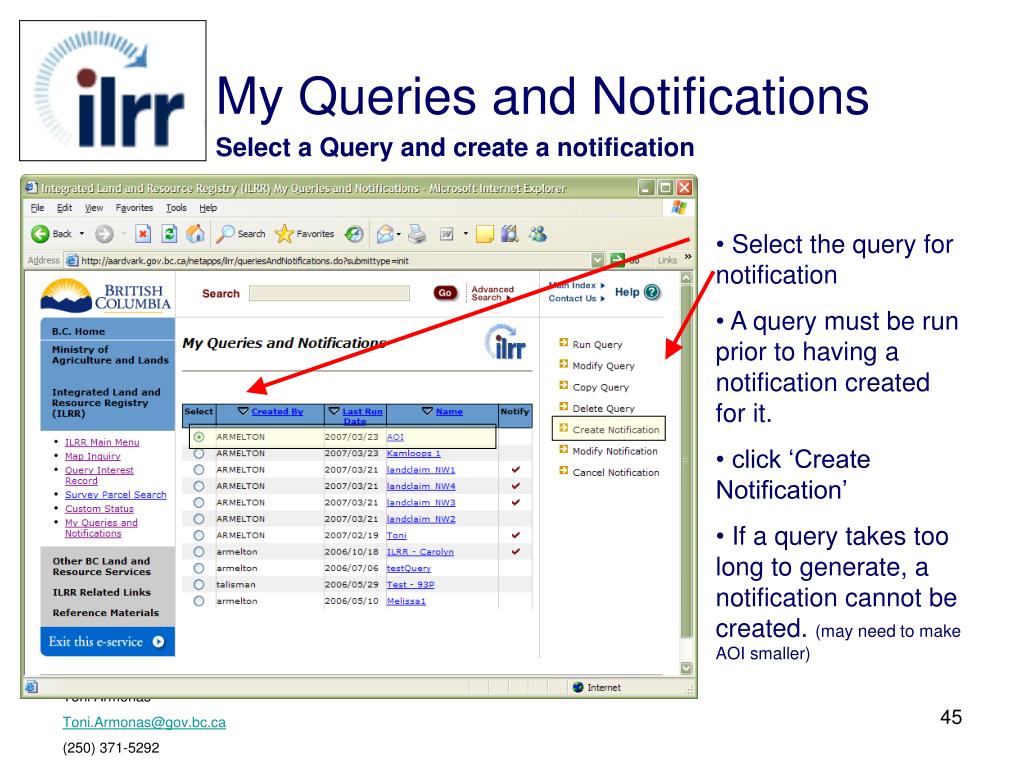The height and width of the screenshot is (768, 1024).
Task: Click the icon beside Run Query
Action: 564,342
